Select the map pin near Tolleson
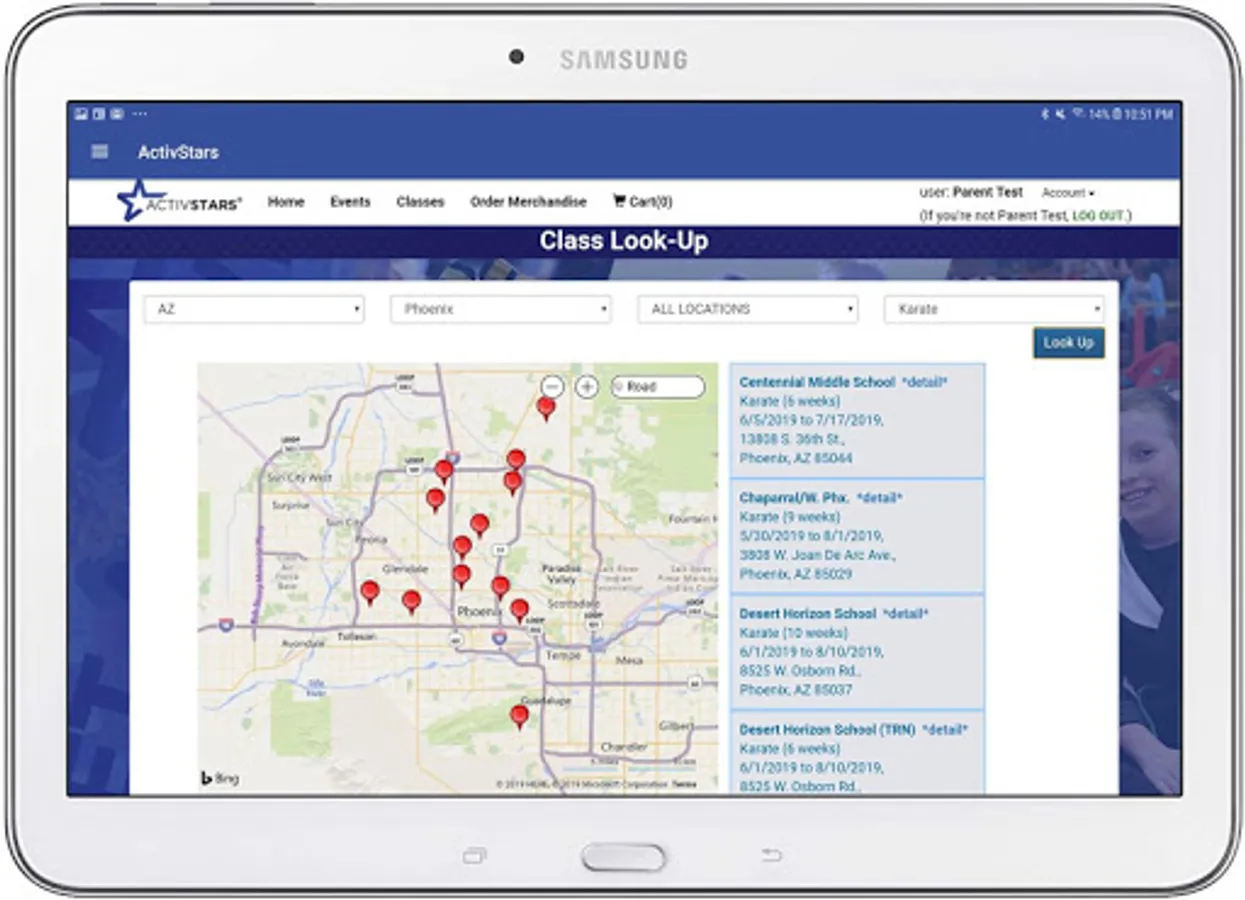Screen dimensions: 1245x900 click(369, 592)
